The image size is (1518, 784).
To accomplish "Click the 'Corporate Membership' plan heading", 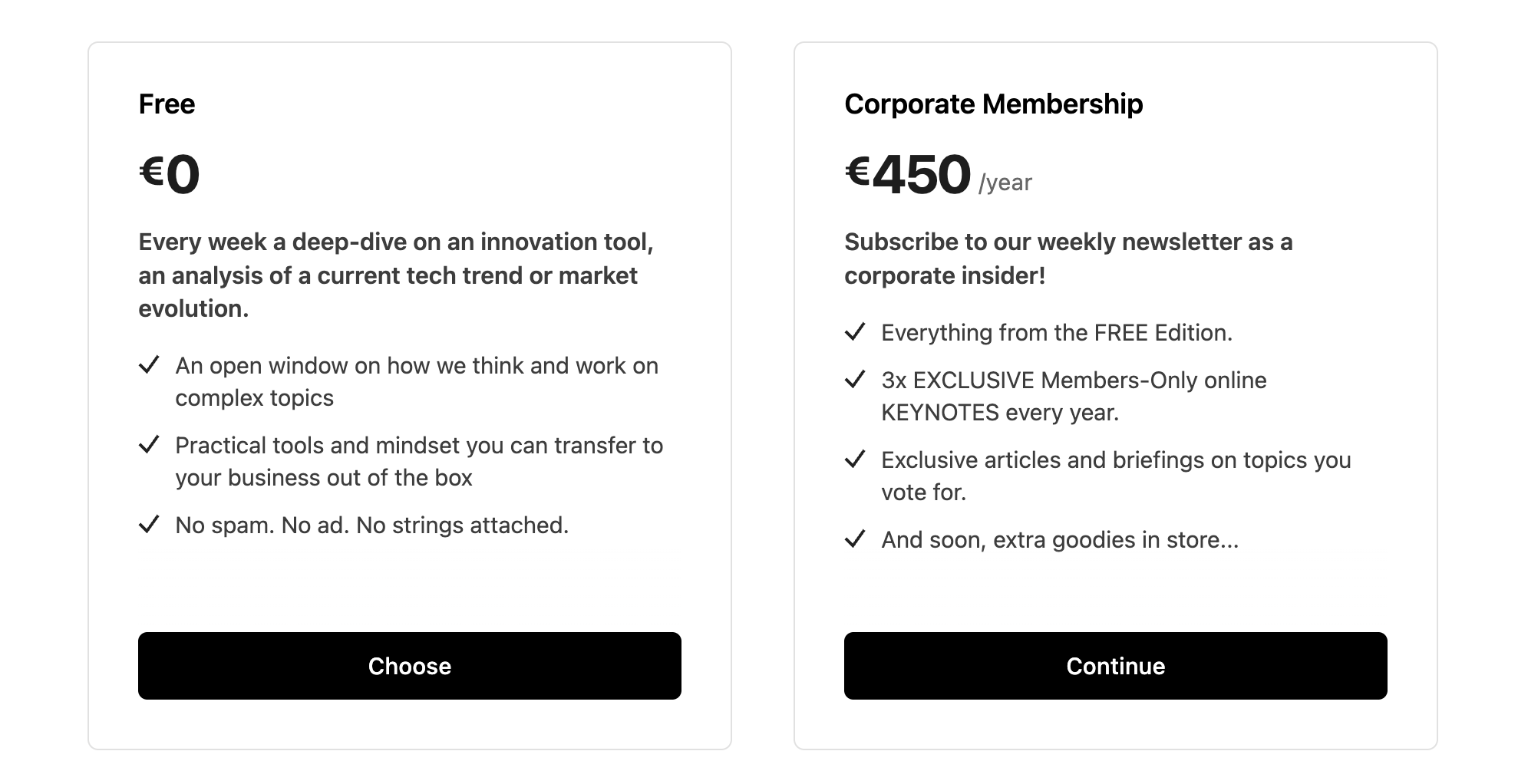I will click(x=993, y=104).
